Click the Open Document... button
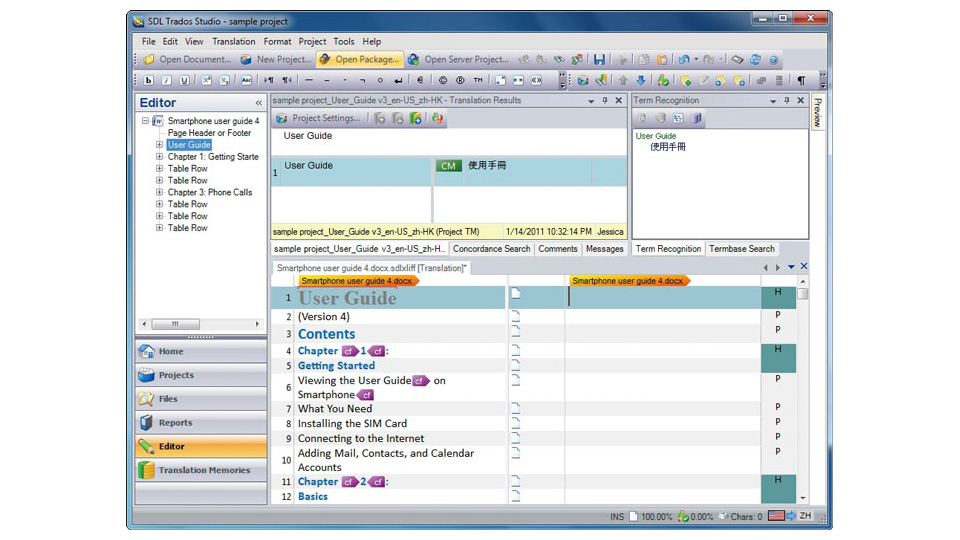 point(187,59)
